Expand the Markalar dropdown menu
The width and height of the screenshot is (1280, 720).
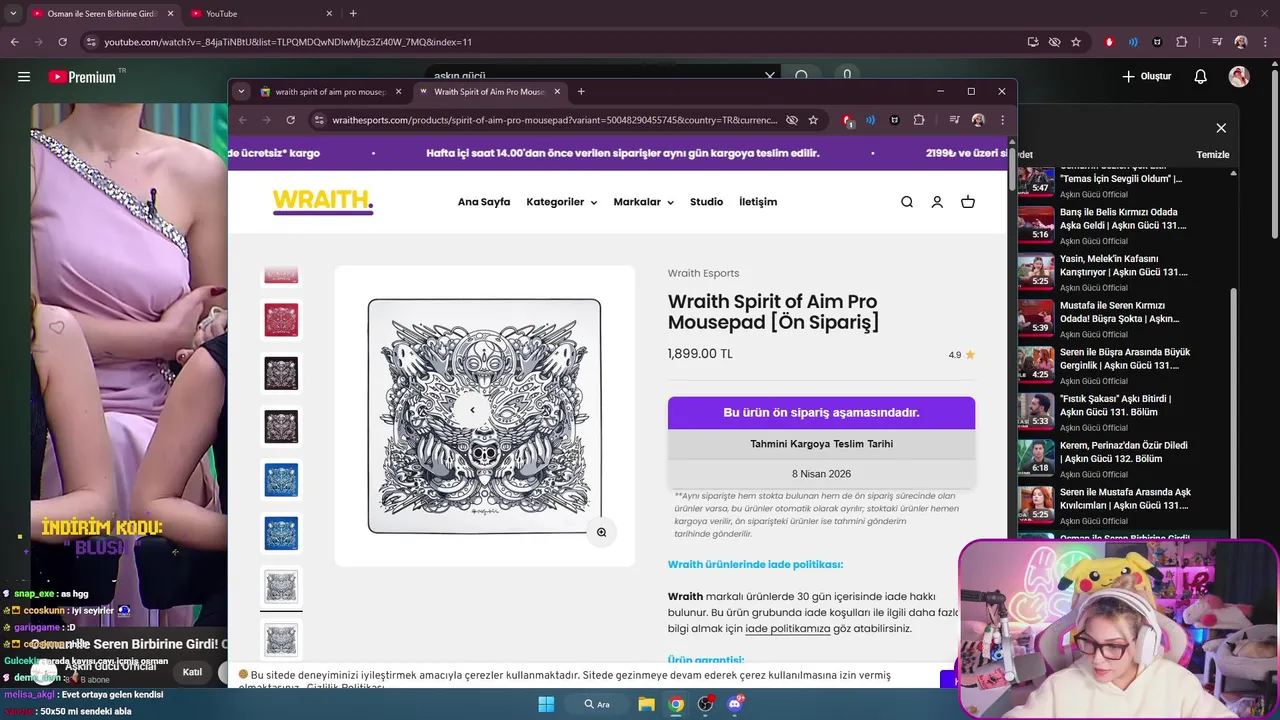(x=643, y=202)
